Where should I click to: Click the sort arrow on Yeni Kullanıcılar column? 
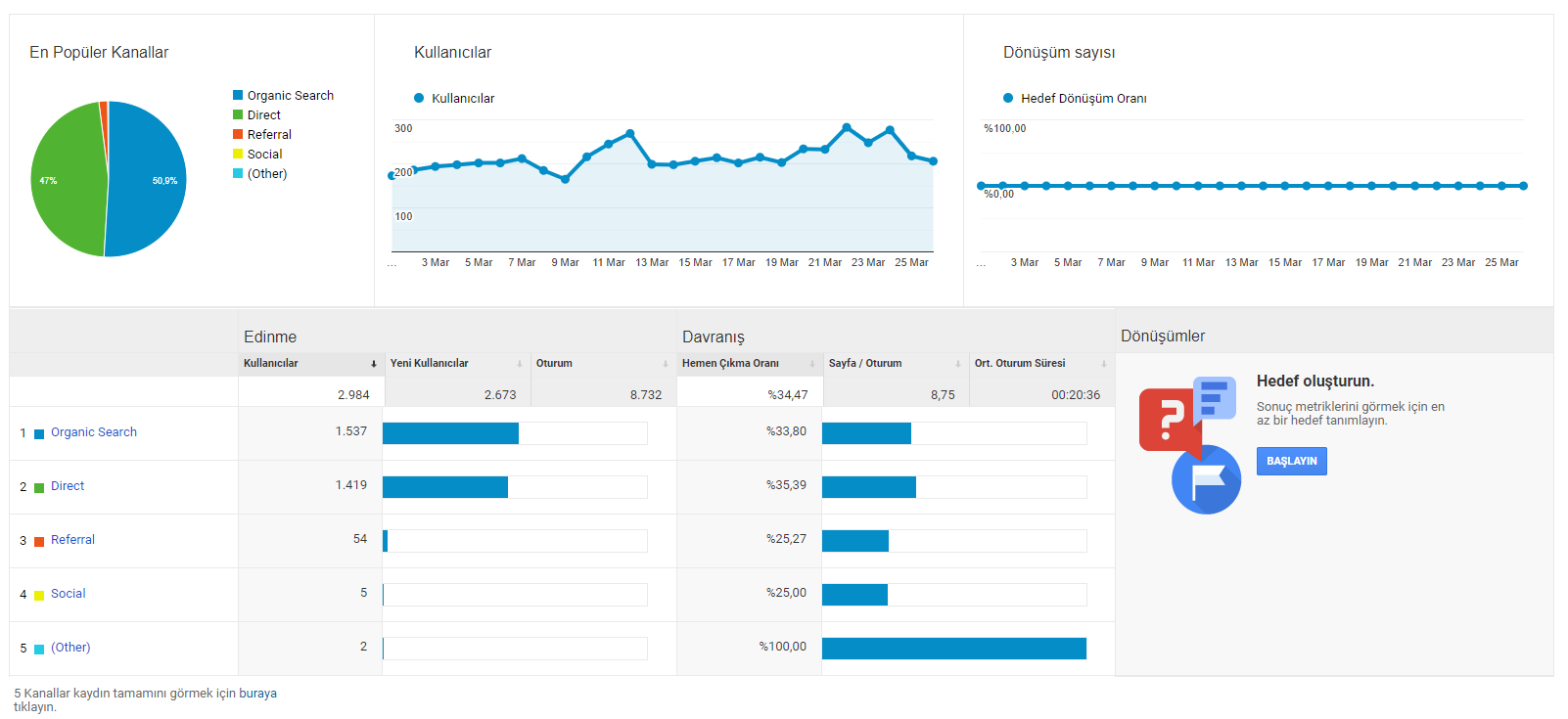pos(520,364)
